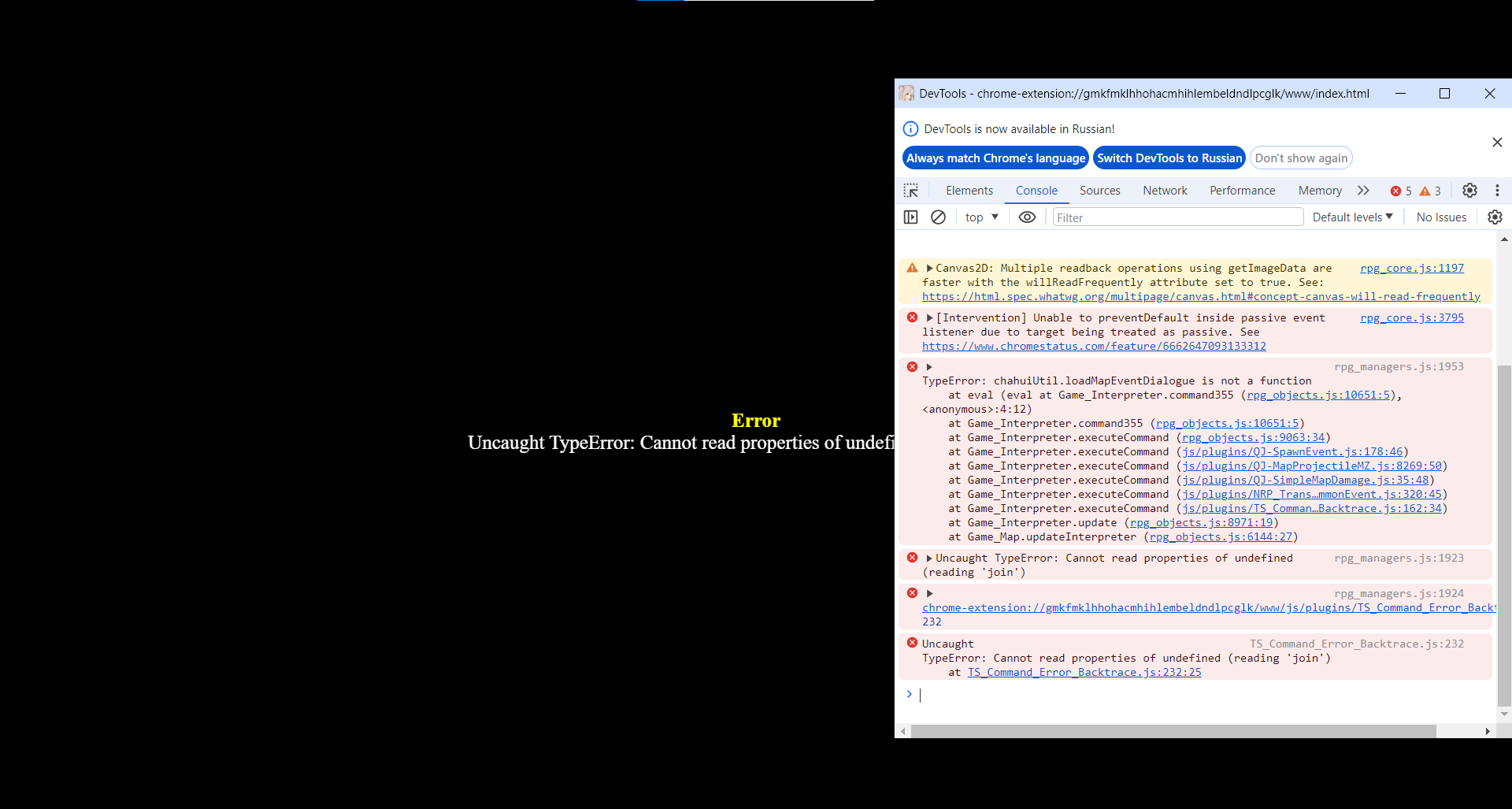
Task: Open the Network tab
Action: 1165,191
